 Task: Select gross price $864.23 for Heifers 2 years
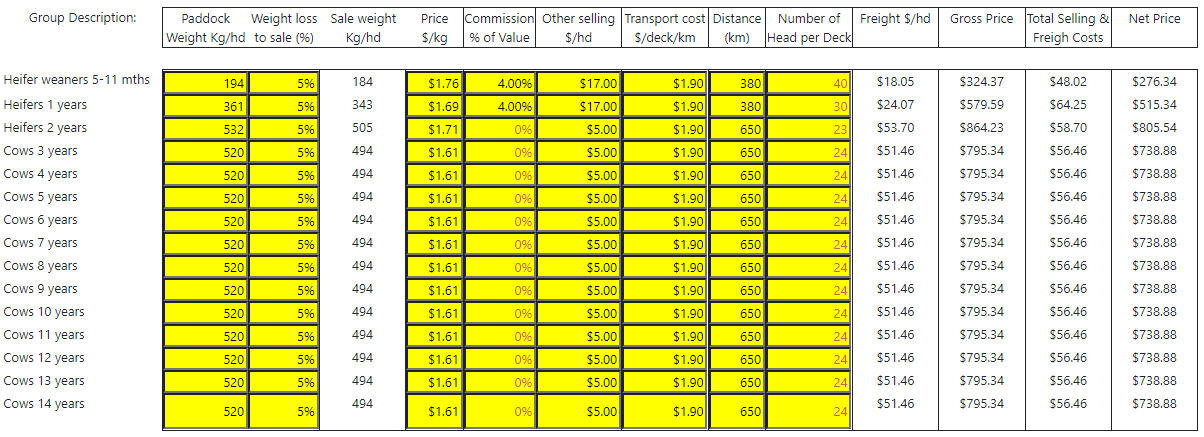point(982,127)
